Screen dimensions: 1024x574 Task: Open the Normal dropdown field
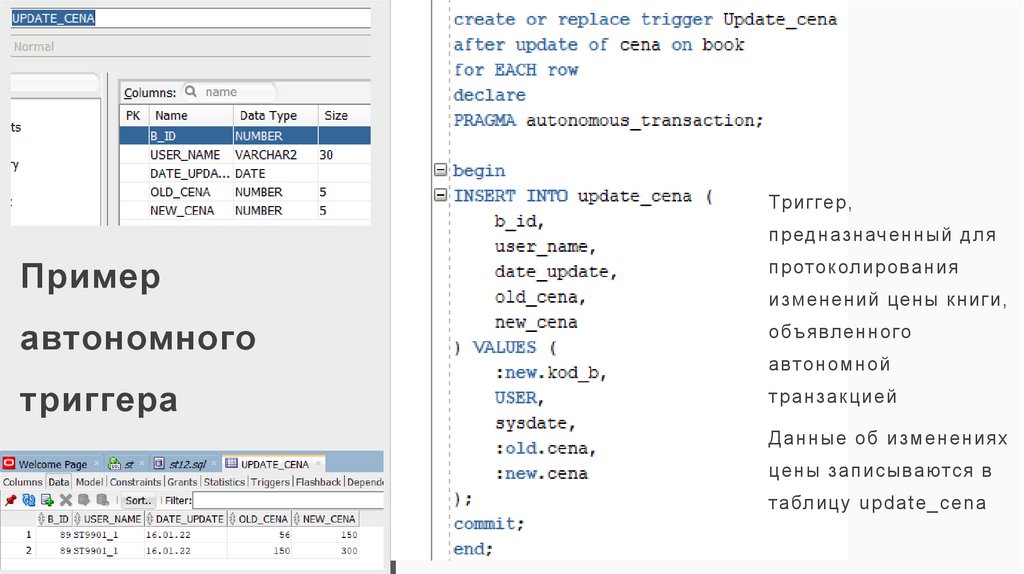tap(190, 47)
